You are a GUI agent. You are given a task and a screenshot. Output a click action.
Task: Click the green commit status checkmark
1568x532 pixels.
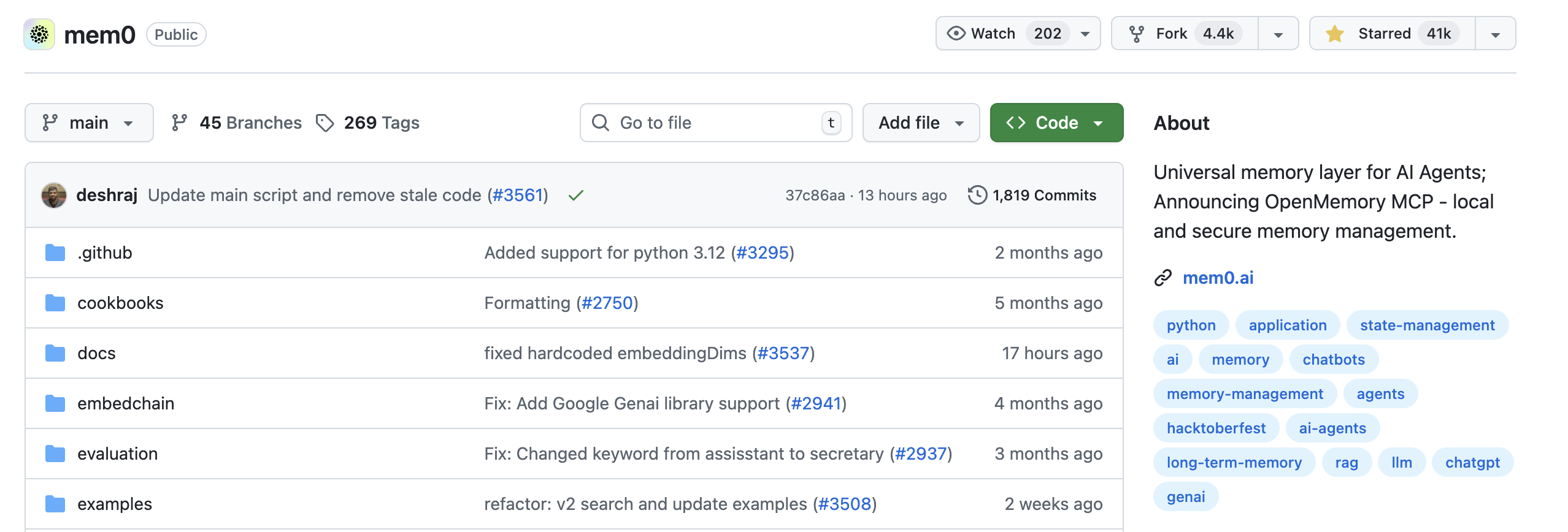575,196
